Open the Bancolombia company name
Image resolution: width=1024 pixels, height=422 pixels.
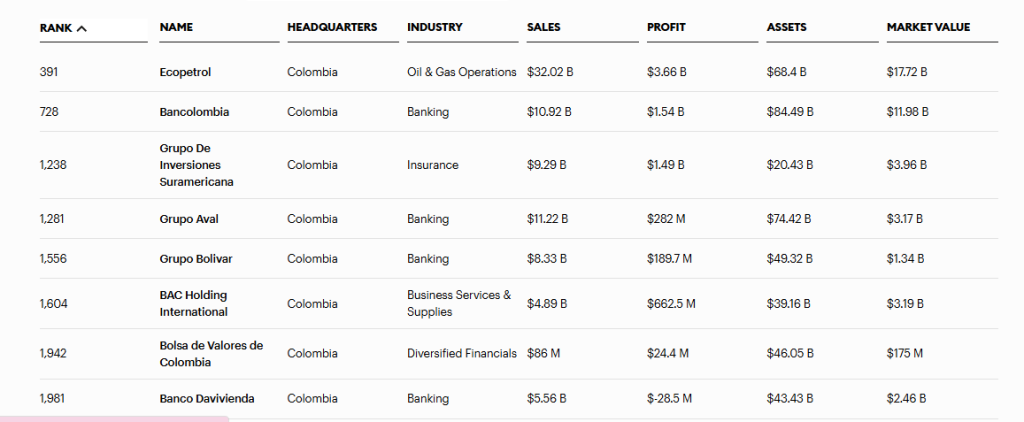(195, 112)
